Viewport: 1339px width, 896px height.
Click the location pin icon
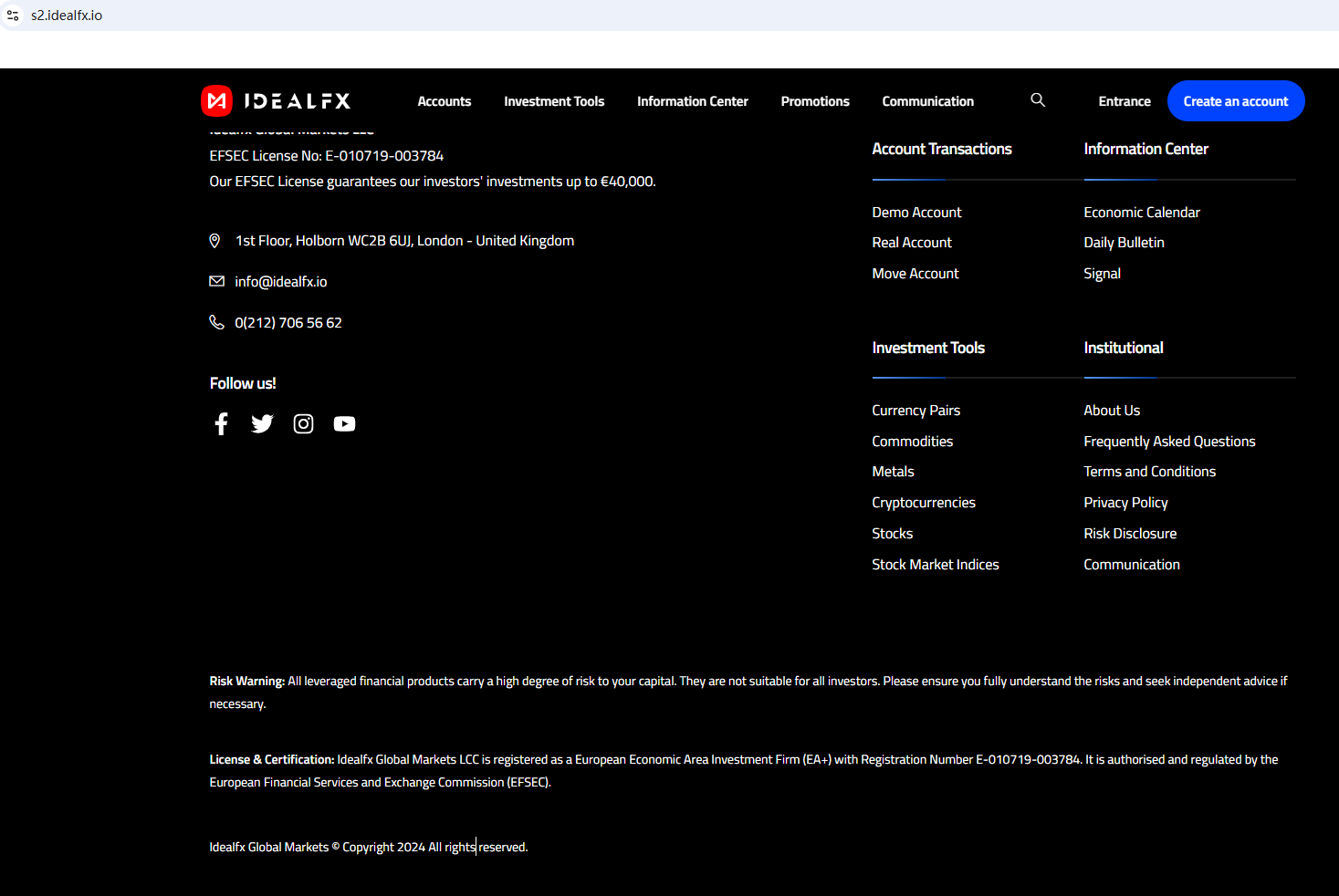[x=215, y=241]
